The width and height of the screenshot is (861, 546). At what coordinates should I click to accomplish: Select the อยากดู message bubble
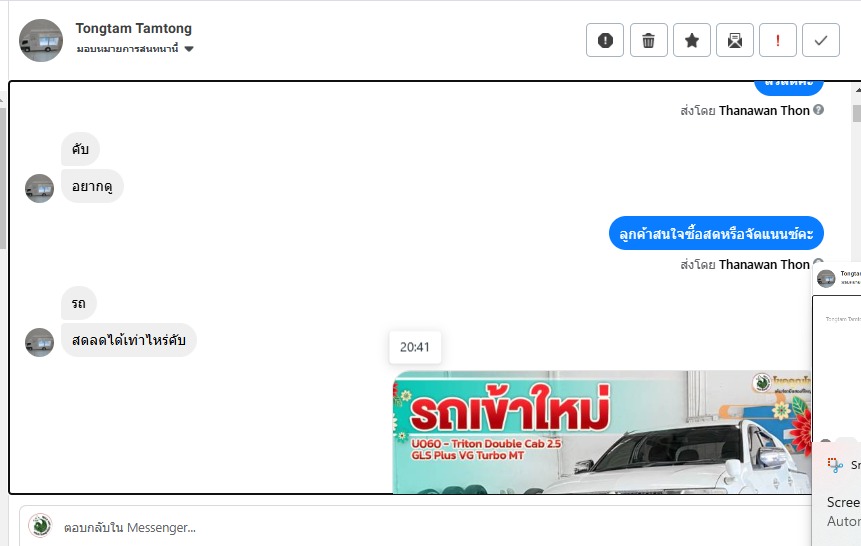[x=92, y=186]
